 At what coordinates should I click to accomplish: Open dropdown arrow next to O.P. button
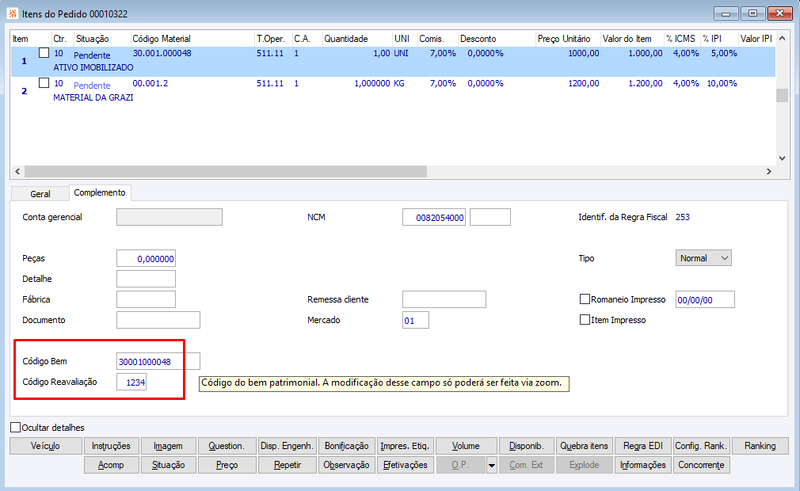tap(491, 465)
